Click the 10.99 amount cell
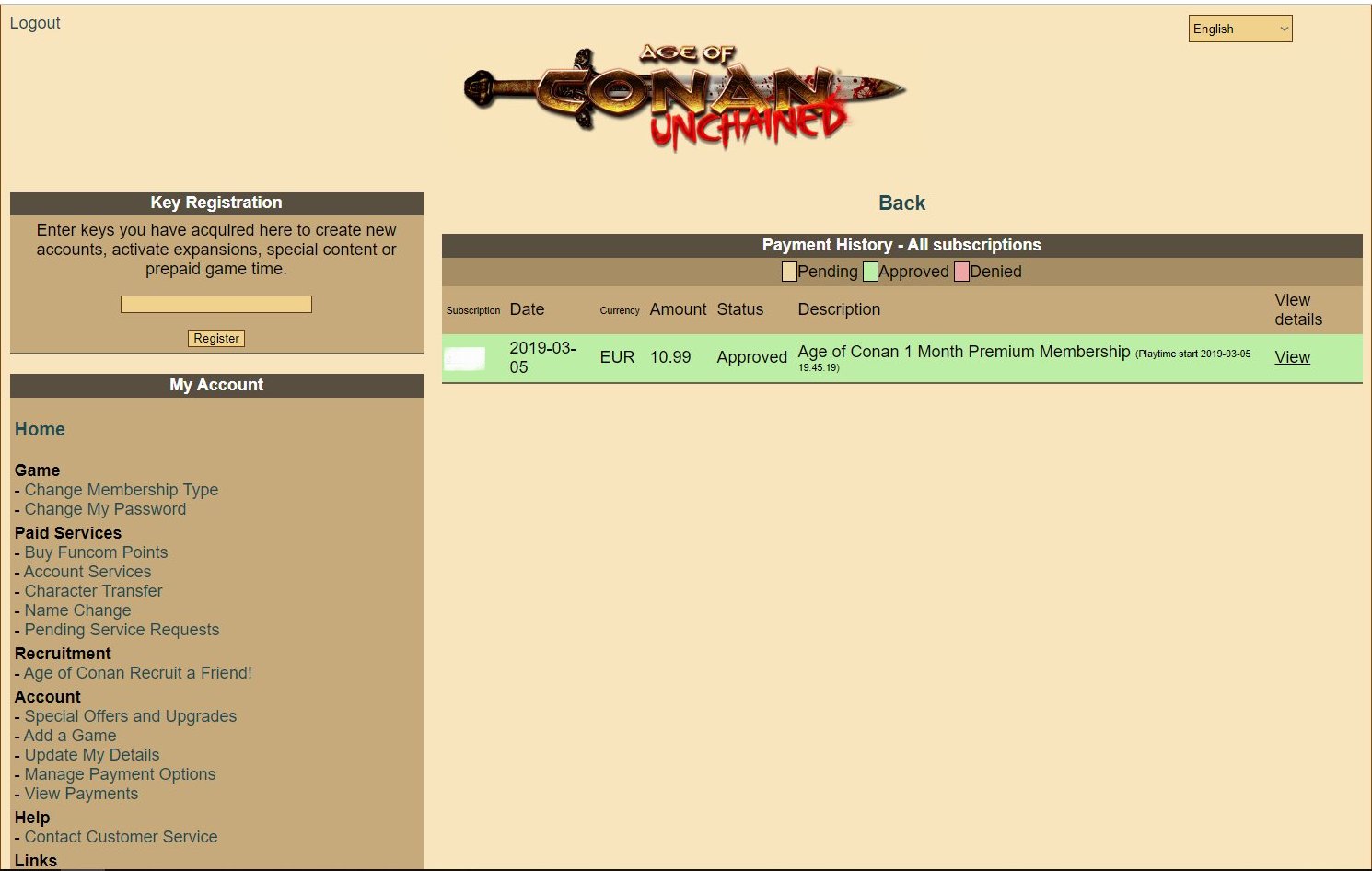This screenshot has height=871, width=1372. pos(670,357)
